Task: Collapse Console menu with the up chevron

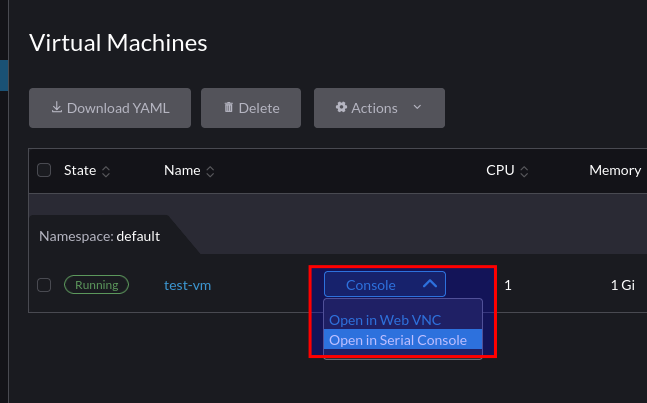Action: pyautogui.click(x=430, y=284)
